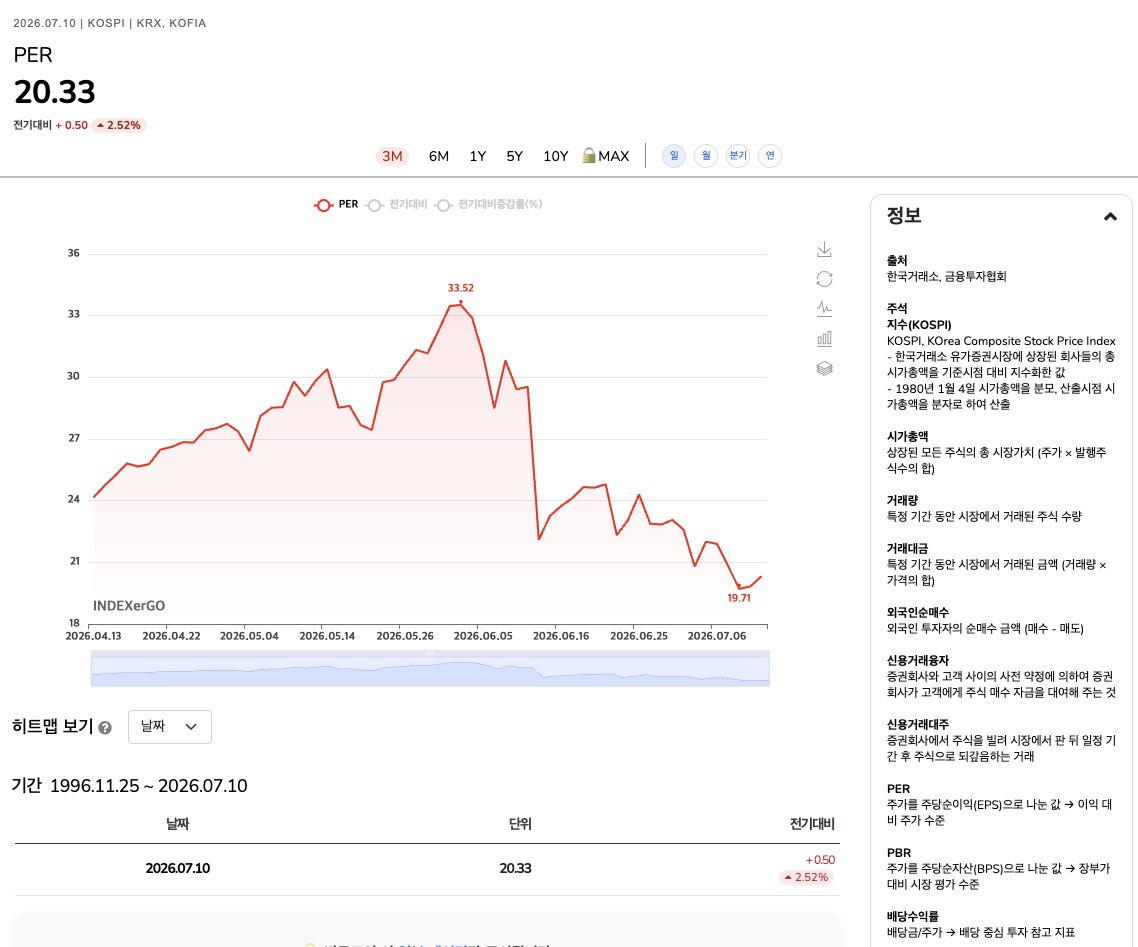
Task: Click the 거래량 info heading
Action: (x=902, y=500)
